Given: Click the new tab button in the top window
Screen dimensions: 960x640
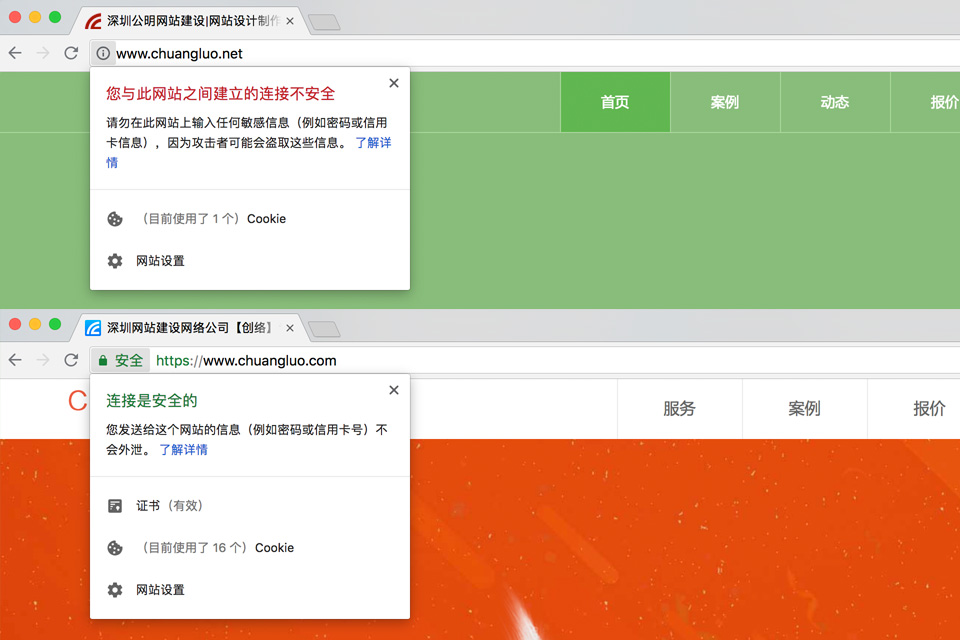Looking at the screenshot, I should [324, 20].
